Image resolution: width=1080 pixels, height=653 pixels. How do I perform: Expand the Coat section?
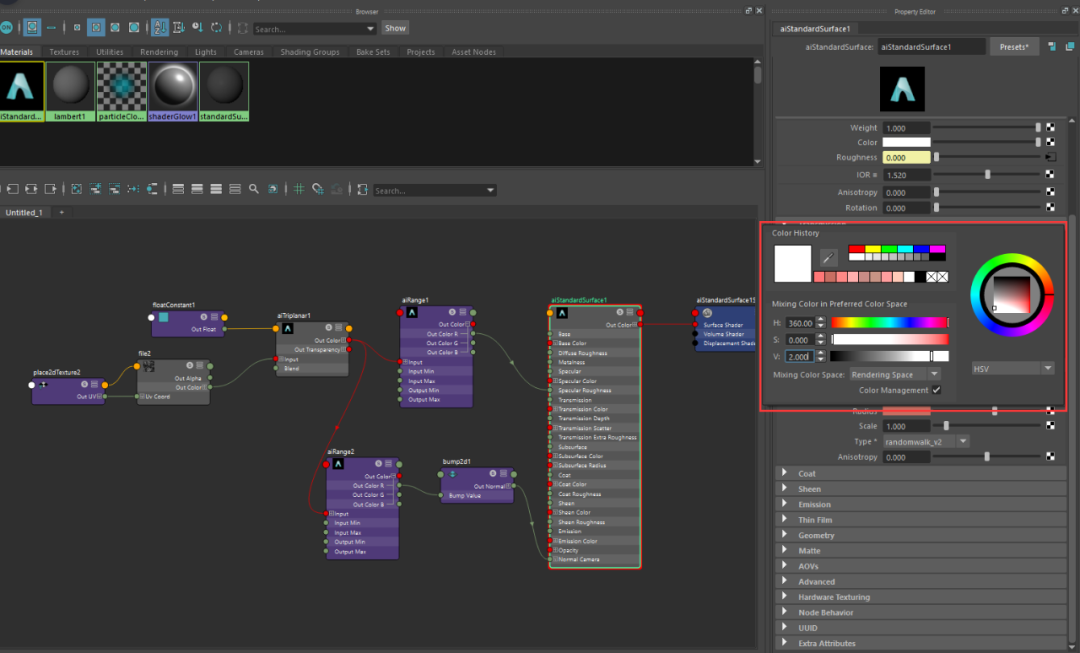[785, 473]
